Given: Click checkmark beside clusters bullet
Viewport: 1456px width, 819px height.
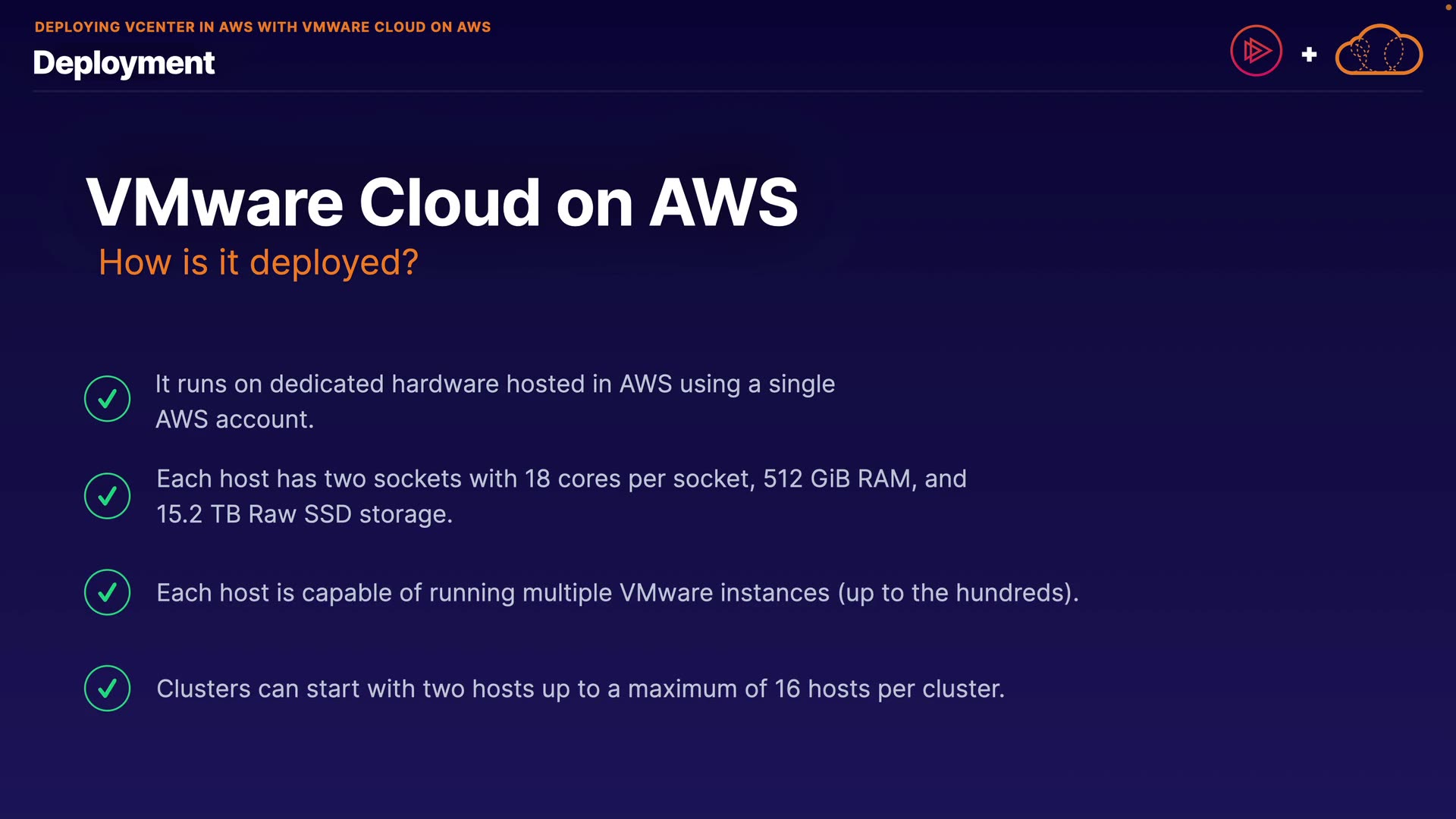Looking at the screenshot, I should [x=107, y=689].
